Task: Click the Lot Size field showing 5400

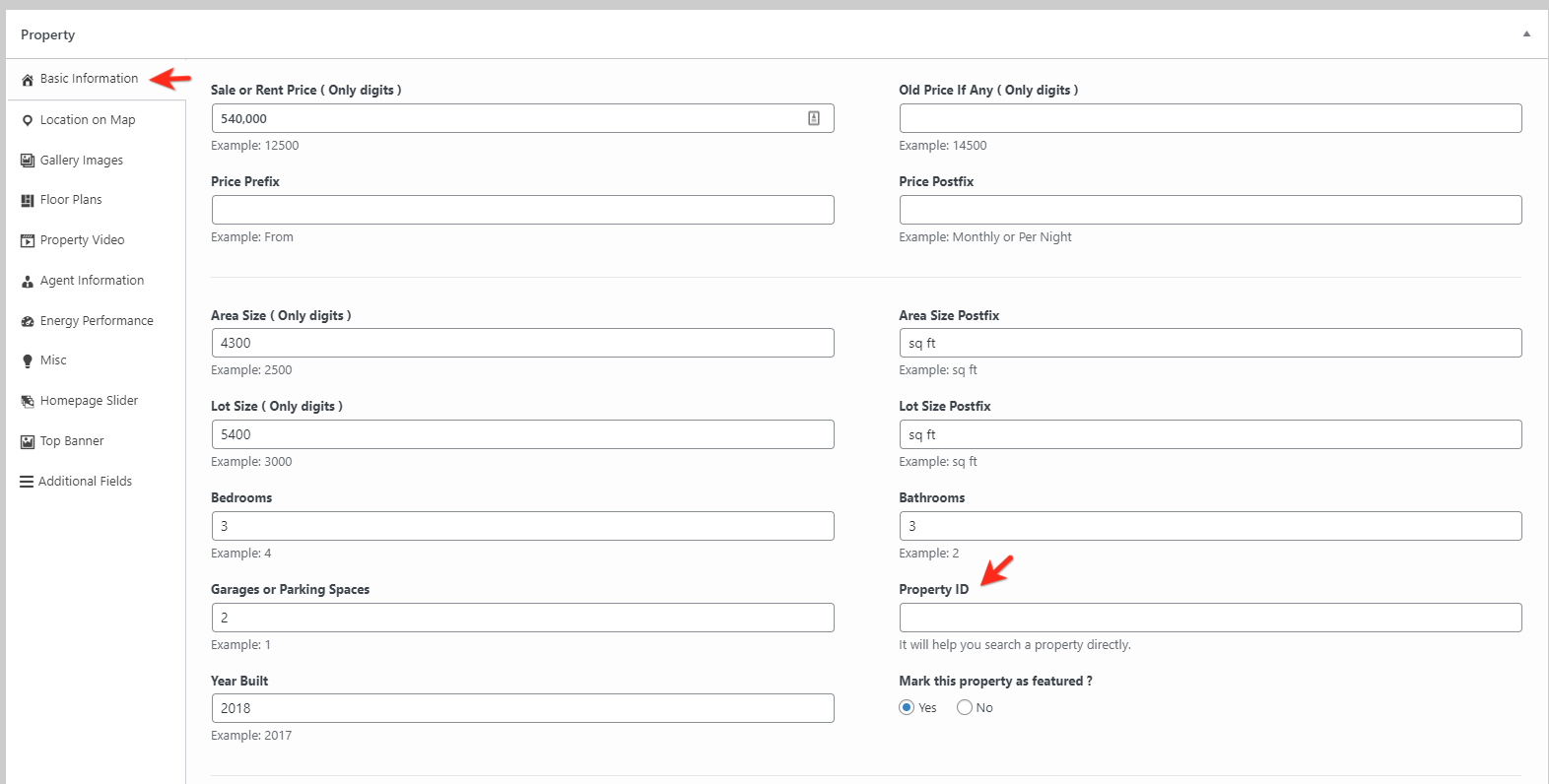Action: pyautogui.click(x=522, y=434)
